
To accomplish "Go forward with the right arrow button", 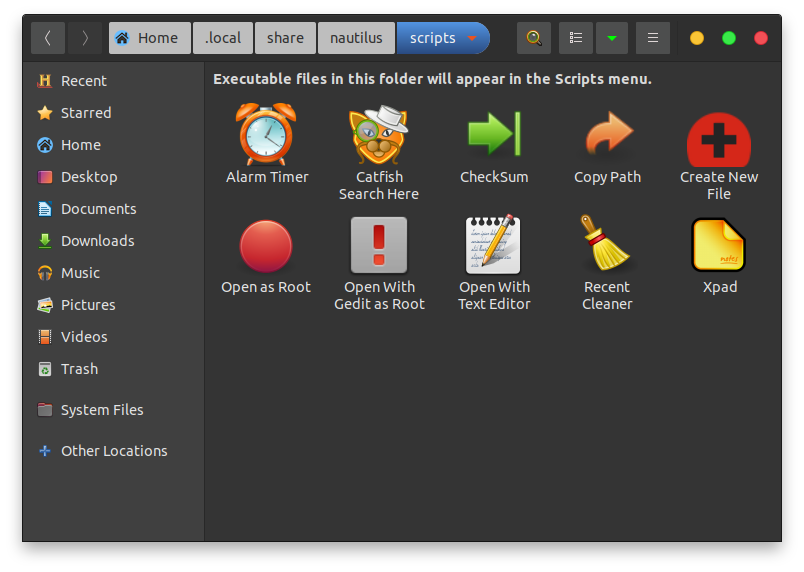I will [x=85, y=38].
